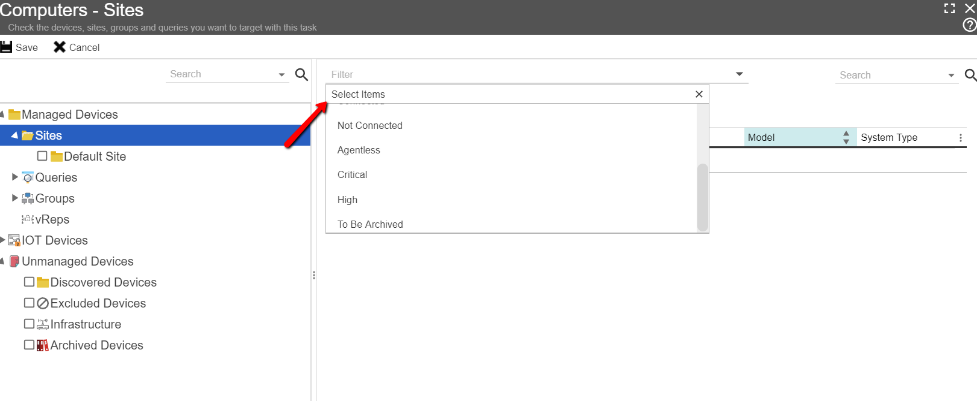Select the Not Connected filter option
Image resolution: width=977 pixels, height=401 pixels.
(x=512, y=126)
